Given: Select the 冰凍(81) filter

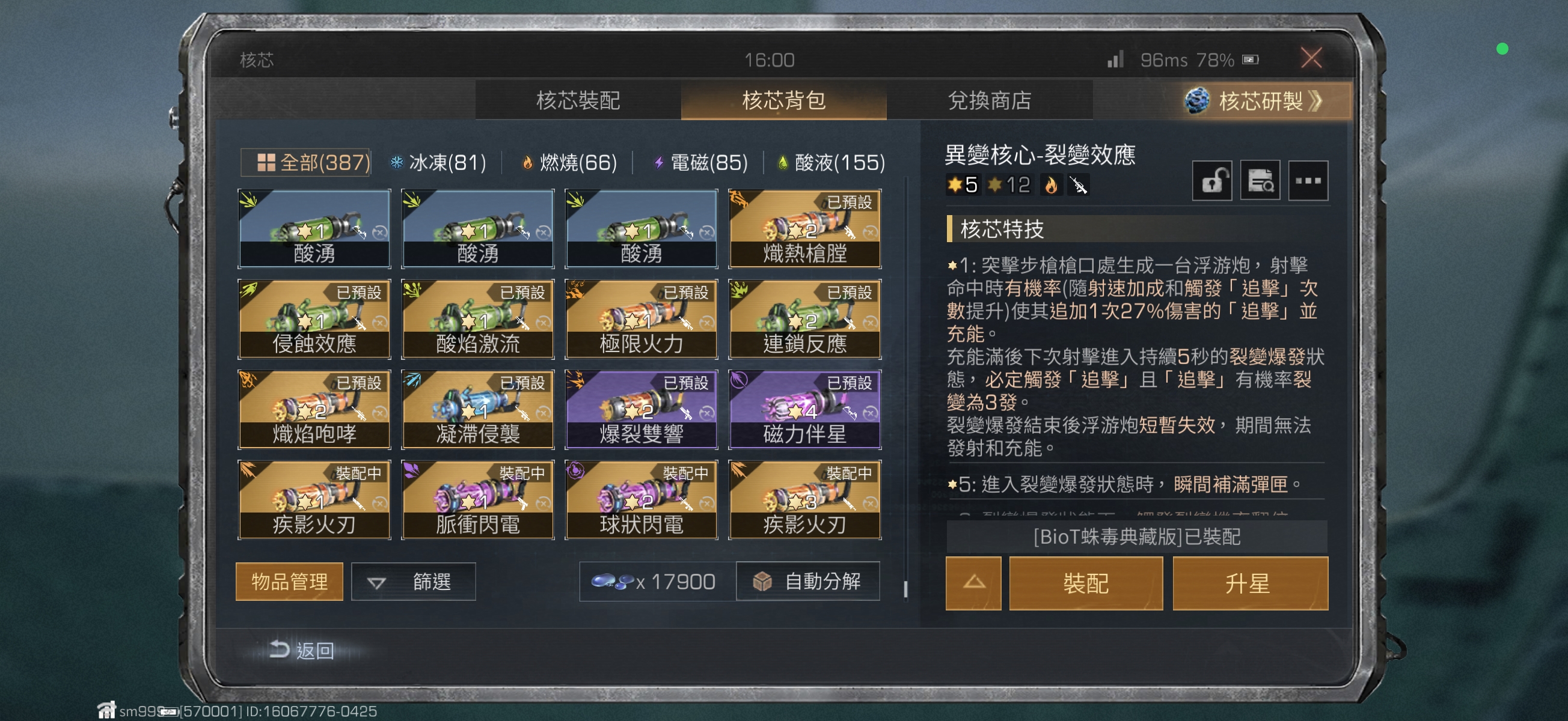Looking at the screenshot, I should pyautogui.click(x=438, y=163).
